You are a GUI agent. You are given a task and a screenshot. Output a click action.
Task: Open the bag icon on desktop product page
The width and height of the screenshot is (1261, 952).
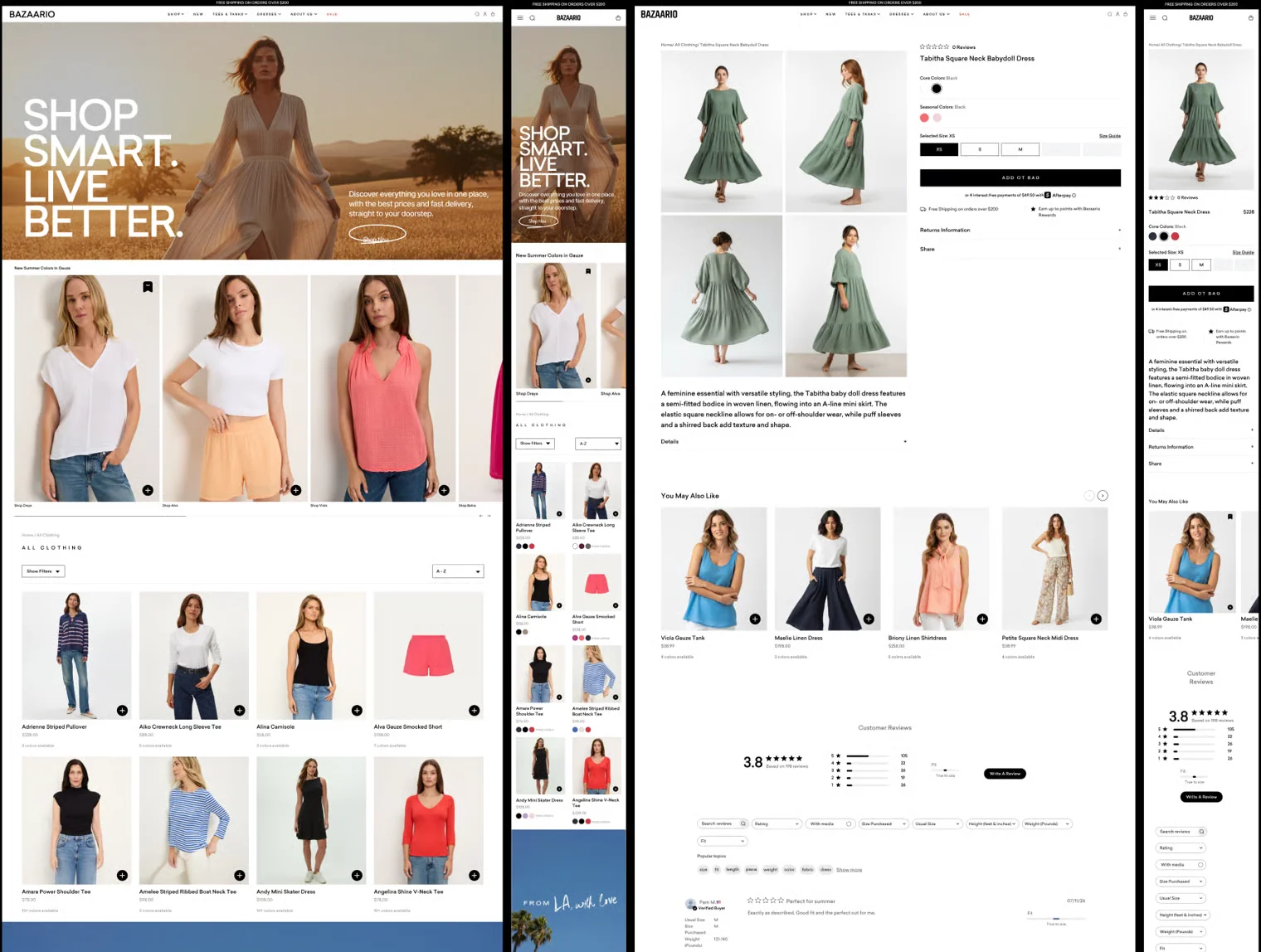[1126, 14]
